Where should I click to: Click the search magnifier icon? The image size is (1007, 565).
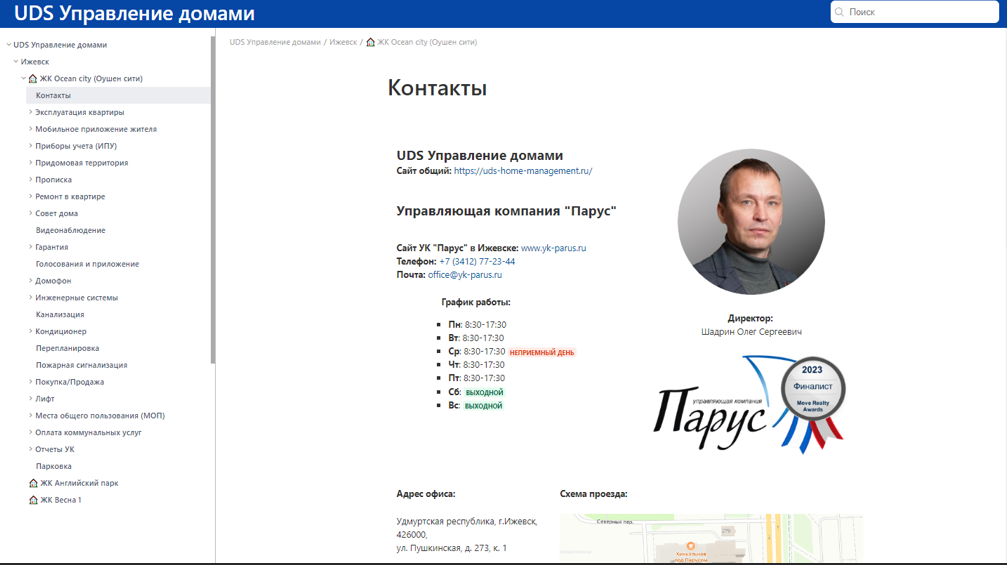[839, 12]
